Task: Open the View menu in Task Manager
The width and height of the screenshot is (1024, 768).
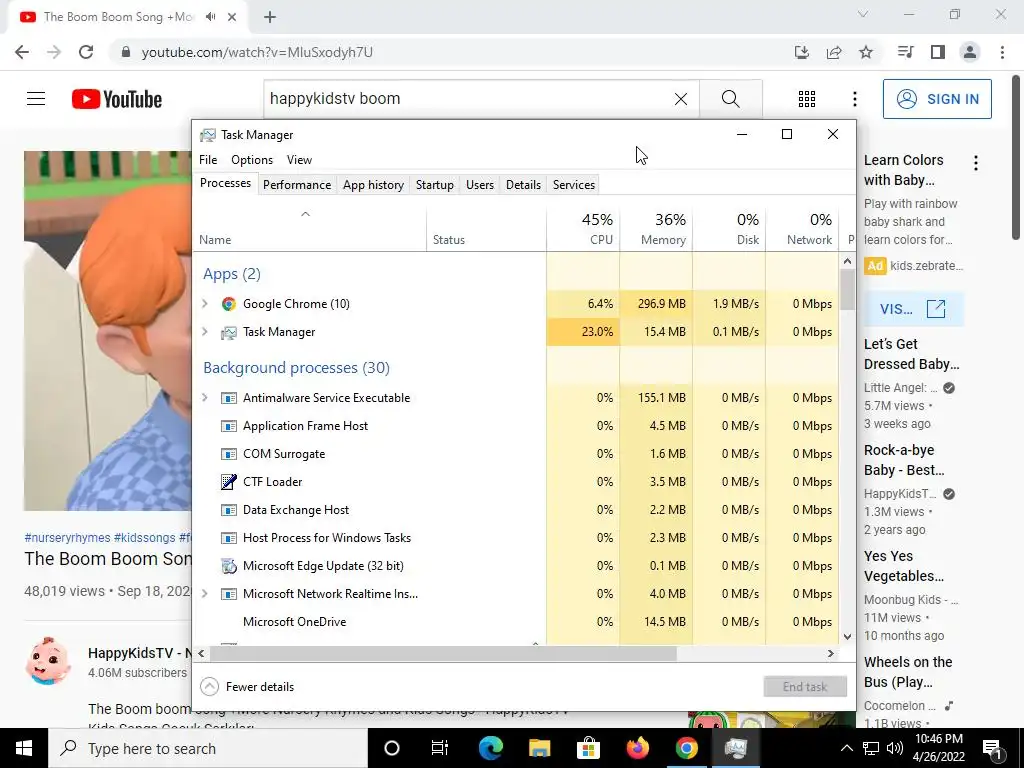Action: click(x=299, y=160)
